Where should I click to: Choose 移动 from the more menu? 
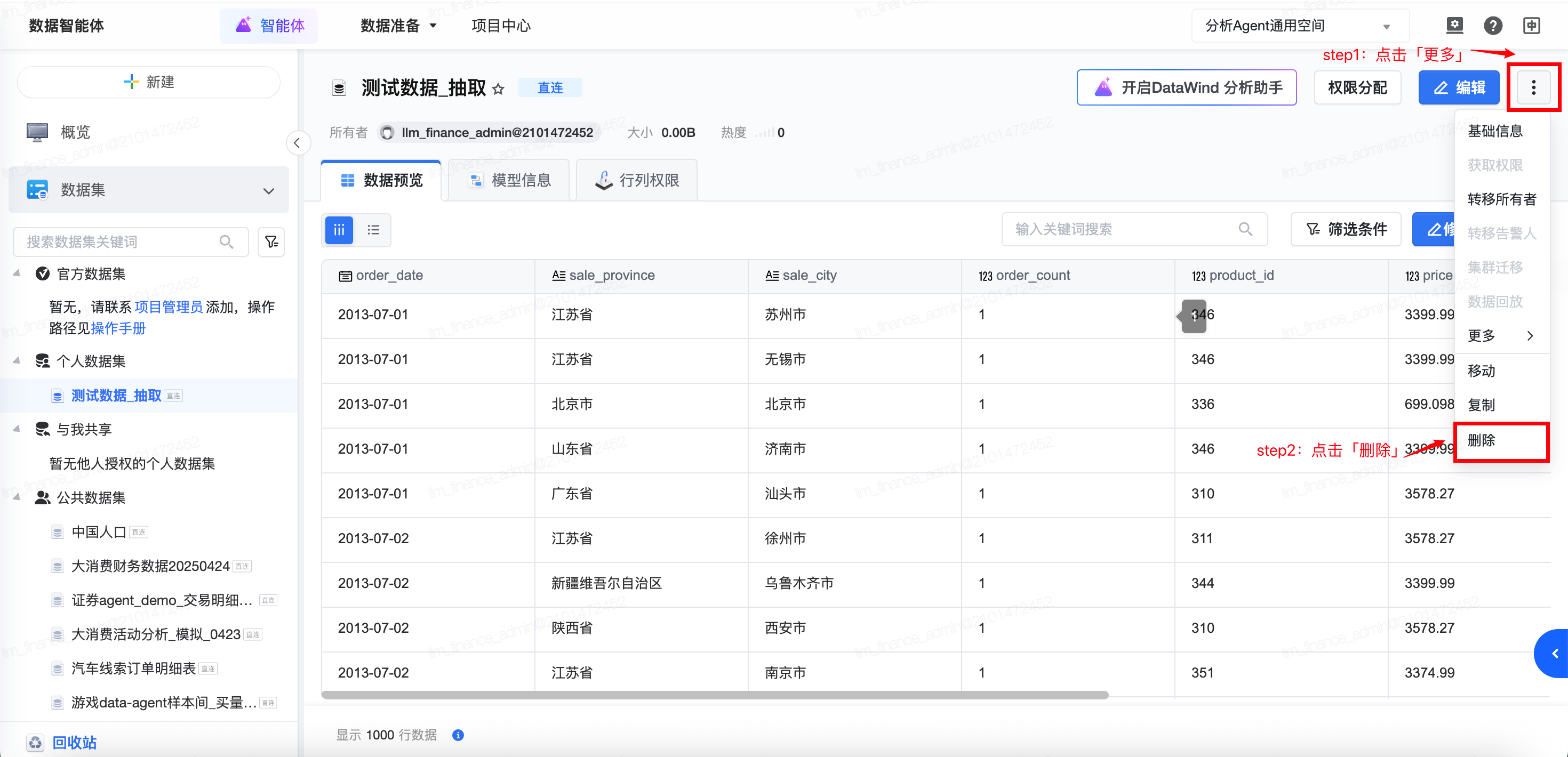click(x=1502, y=371)
